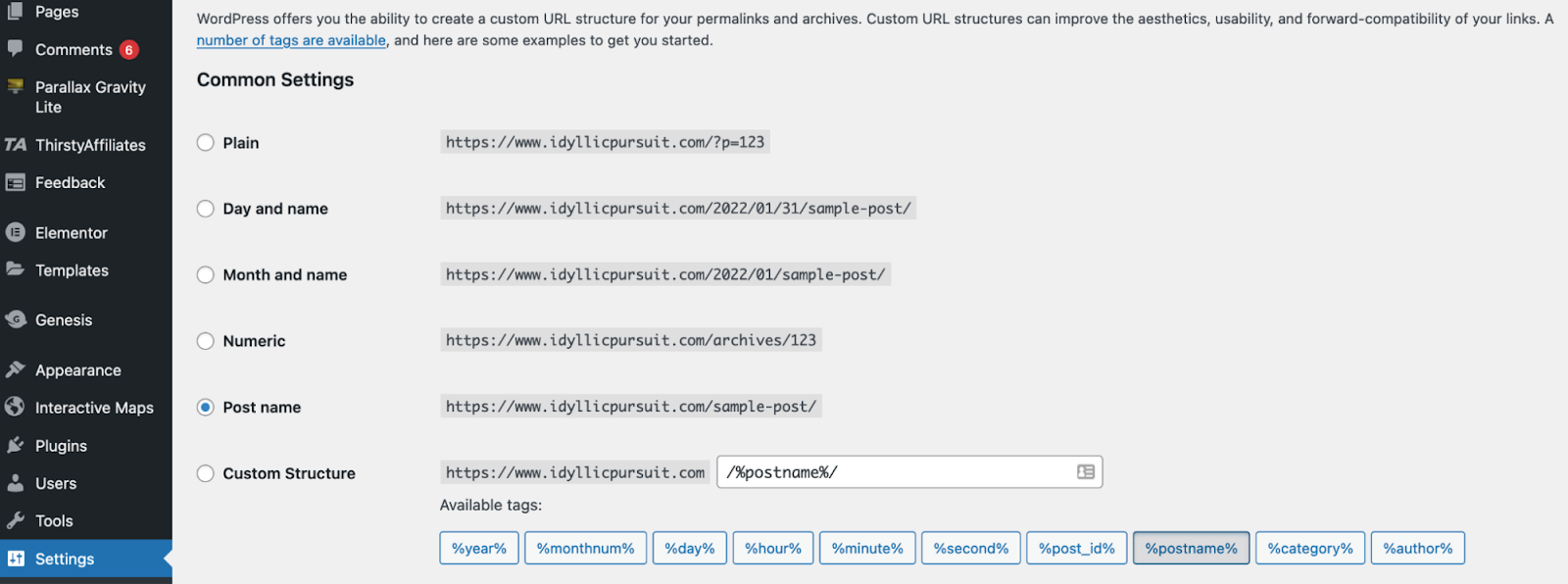Choose the Day and name radio button

[x=206, y=209]
